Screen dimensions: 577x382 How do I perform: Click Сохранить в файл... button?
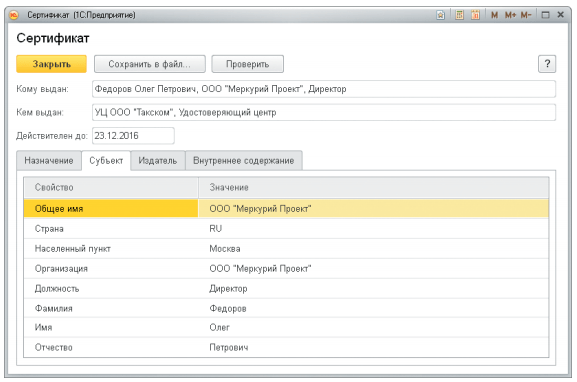(x=150, y=64)
